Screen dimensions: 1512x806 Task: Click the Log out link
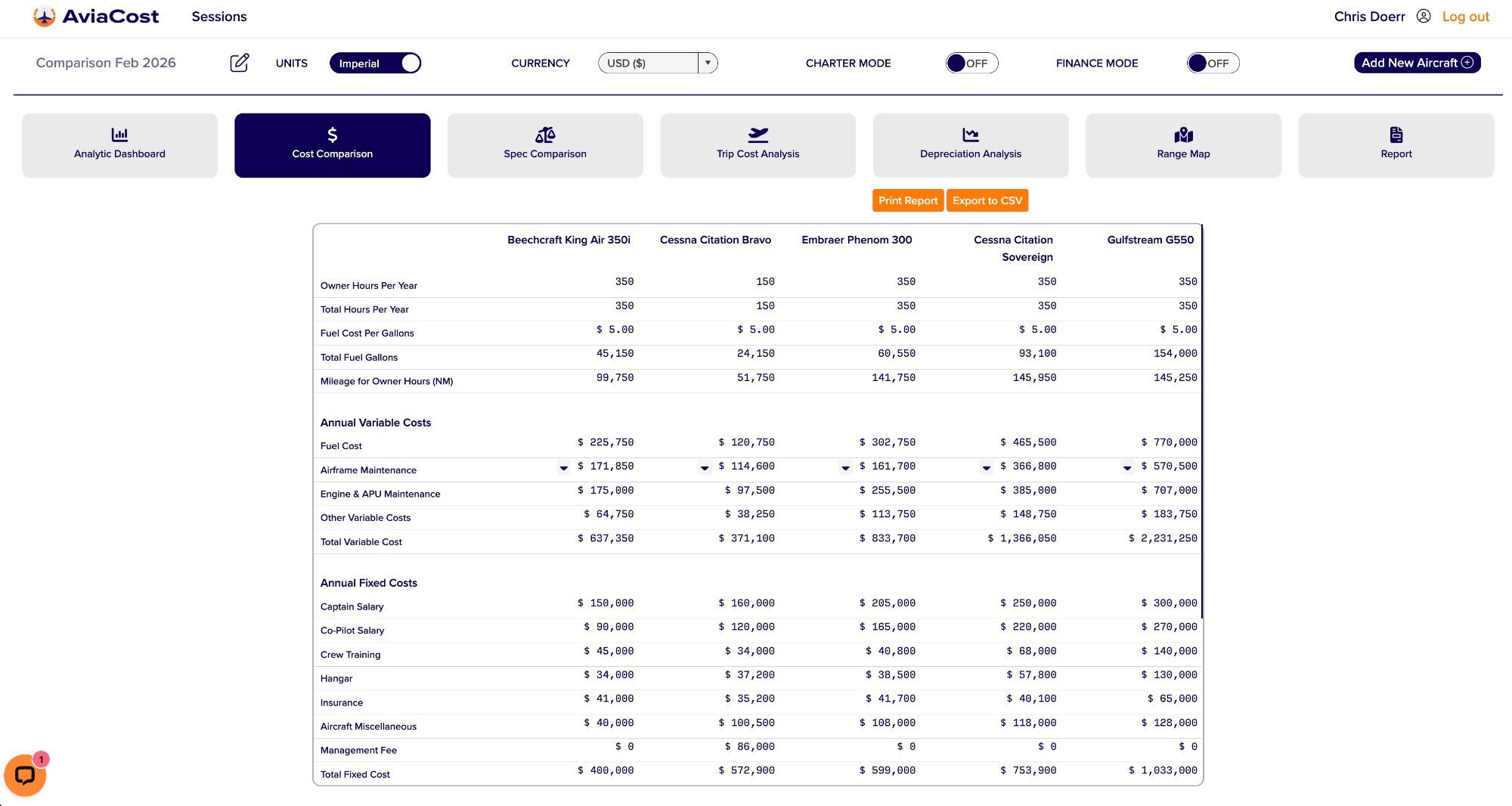1465,17
